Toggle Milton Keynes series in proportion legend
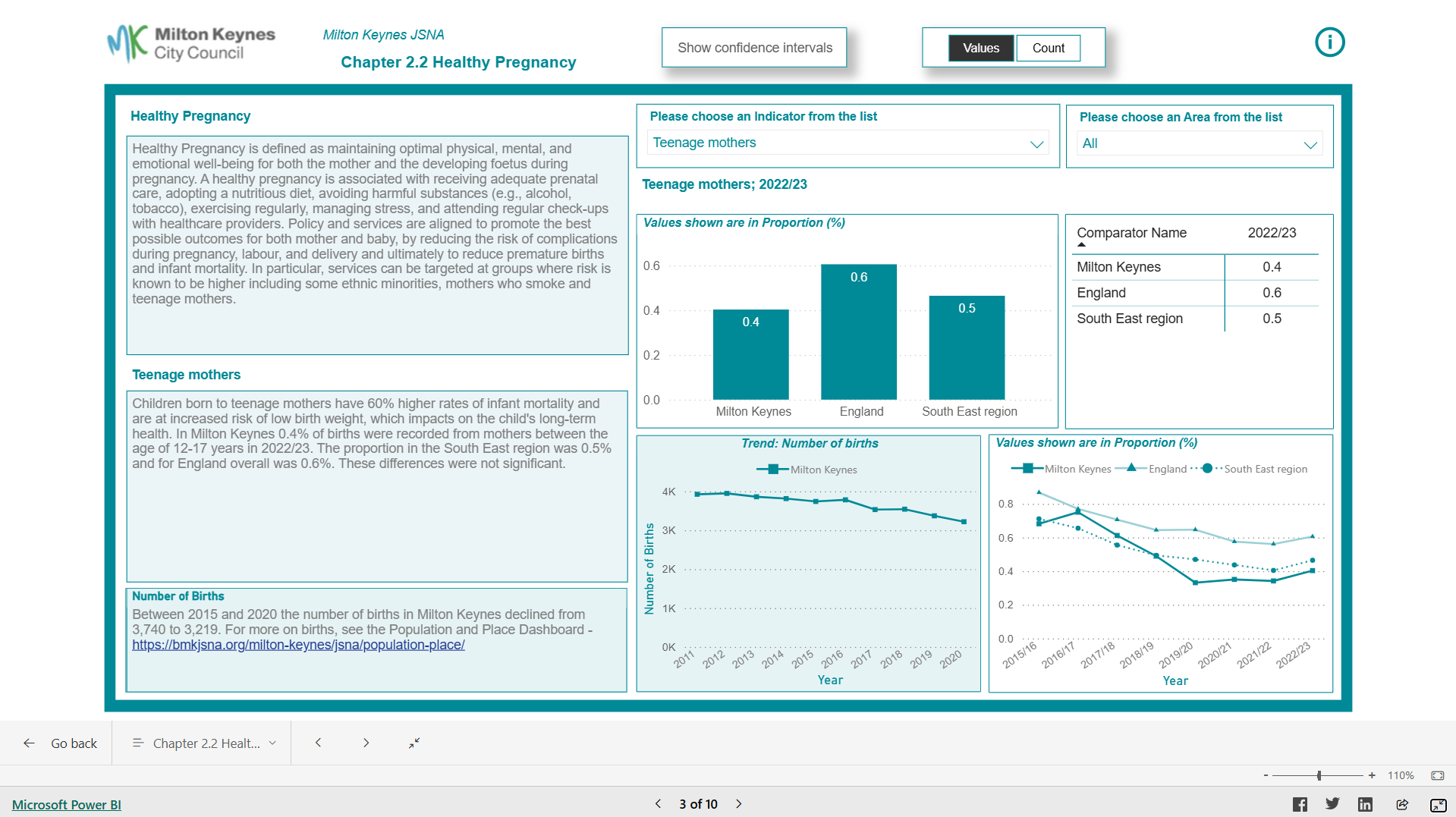Image resolution: width=1456 pixels, height=817 pixels. [x=1061, y=469]
